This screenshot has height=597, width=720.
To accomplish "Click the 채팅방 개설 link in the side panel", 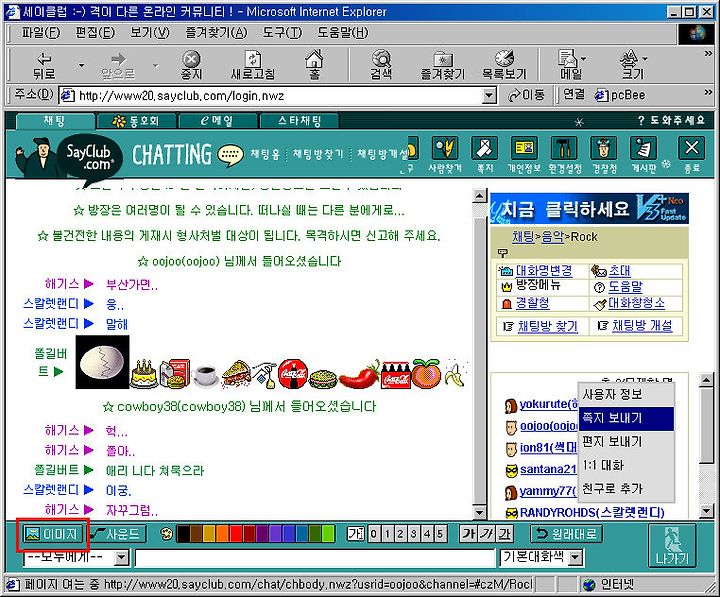I will tap(642, 326).
